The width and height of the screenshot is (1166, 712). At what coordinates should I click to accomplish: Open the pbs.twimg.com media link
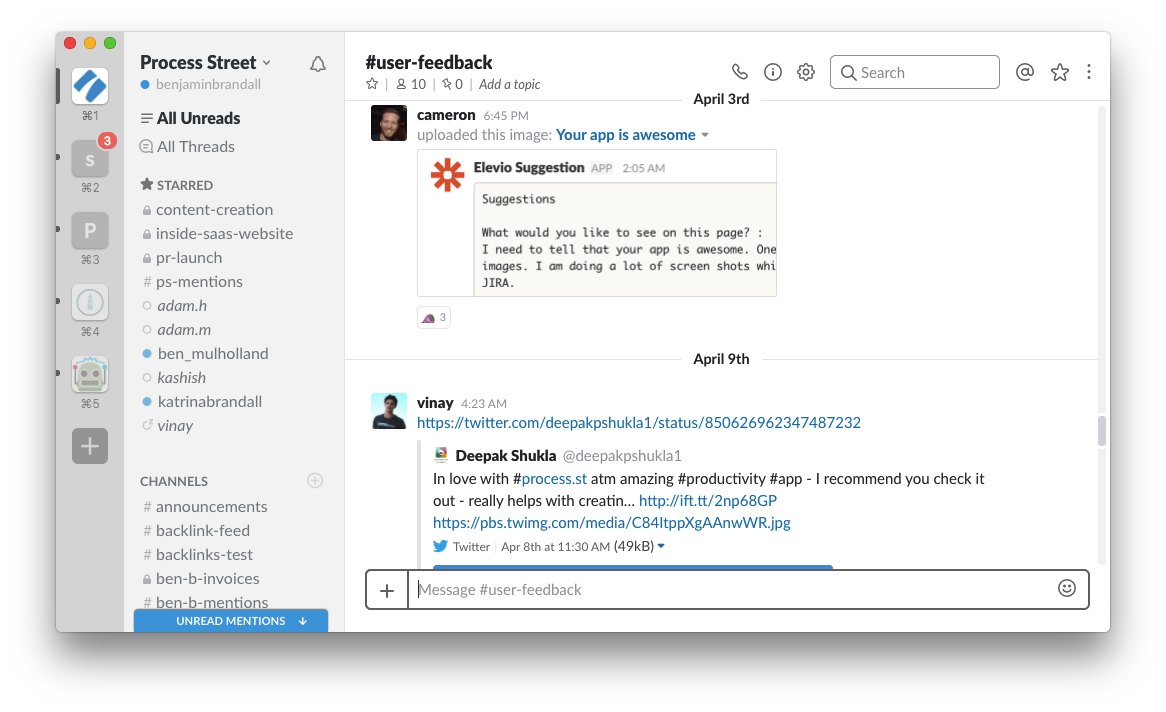click(612, 522)
